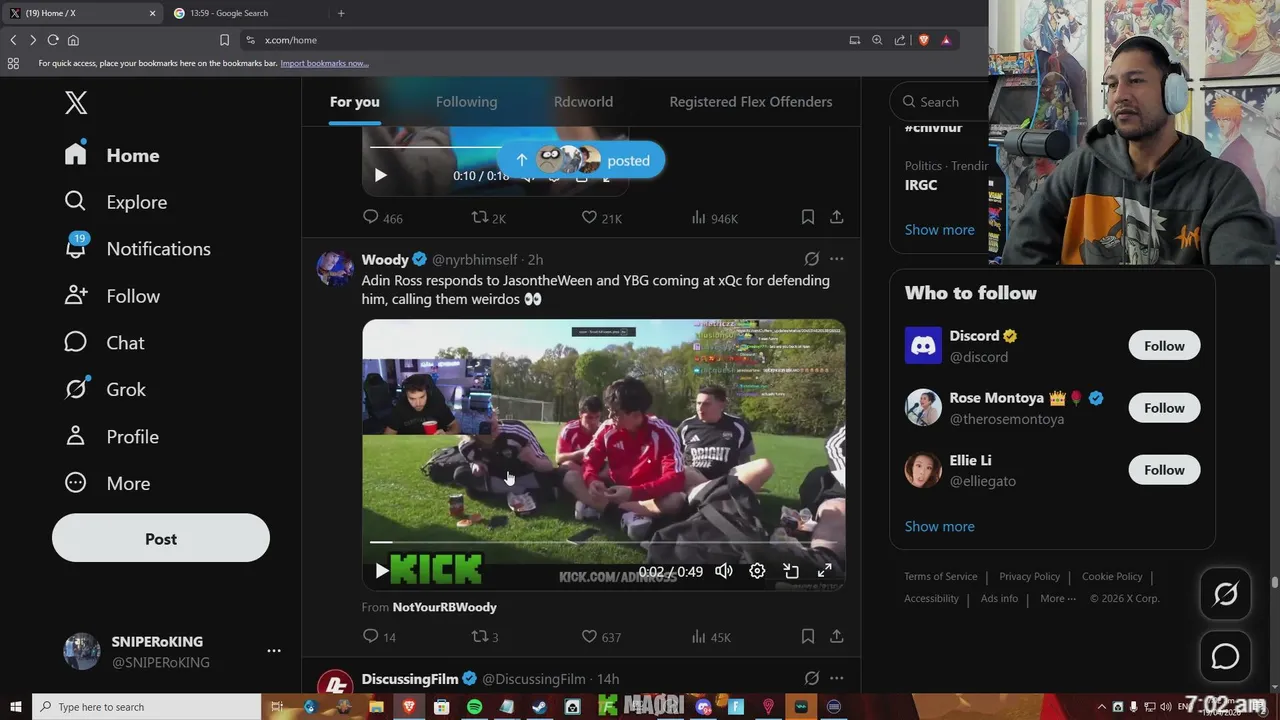Open replies on post with 466 comments
Image resolution: width=1280 pixels, height=720 pixels.
382,217
